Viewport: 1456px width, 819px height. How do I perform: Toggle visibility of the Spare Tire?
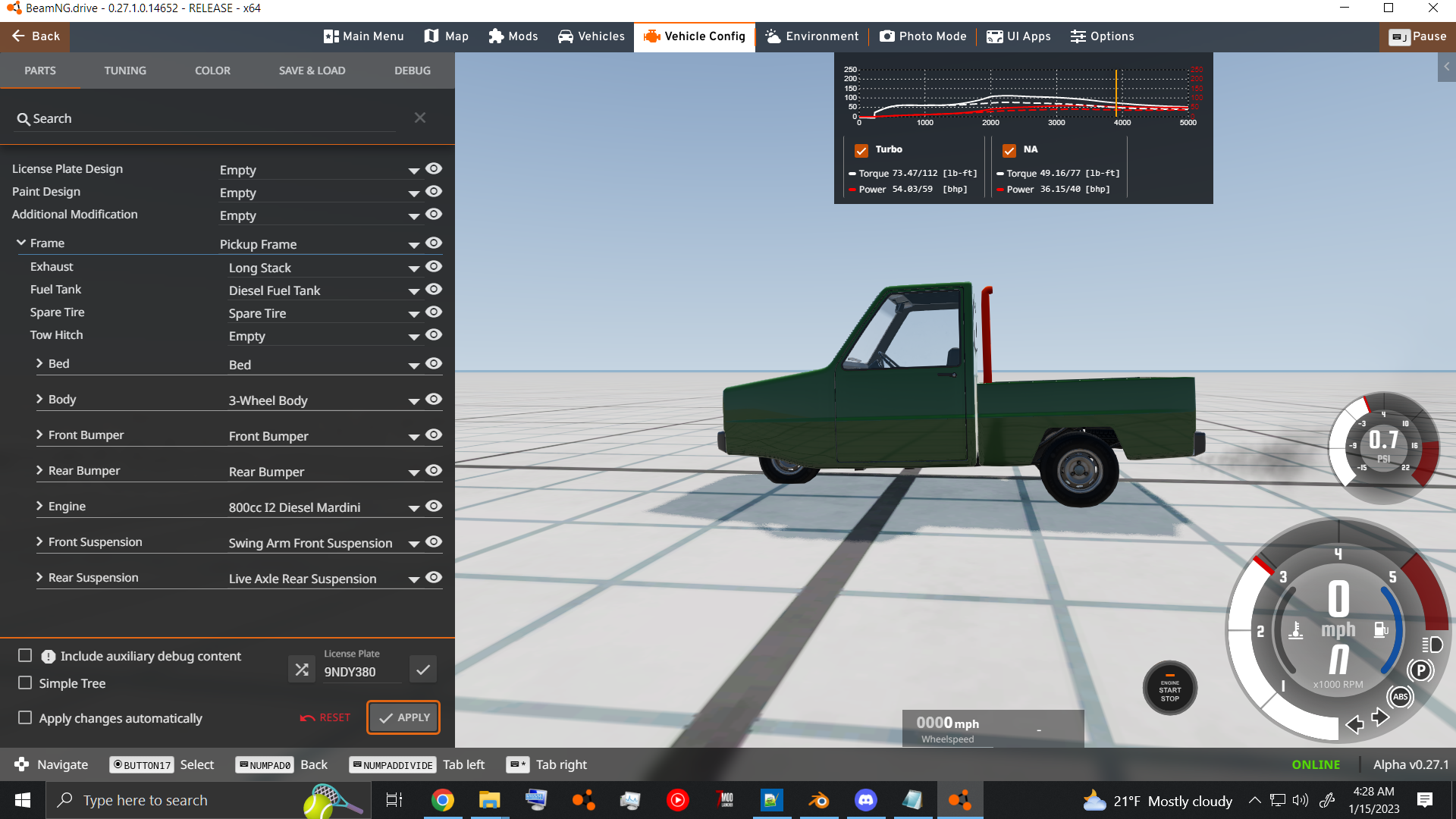pos(434,312)
